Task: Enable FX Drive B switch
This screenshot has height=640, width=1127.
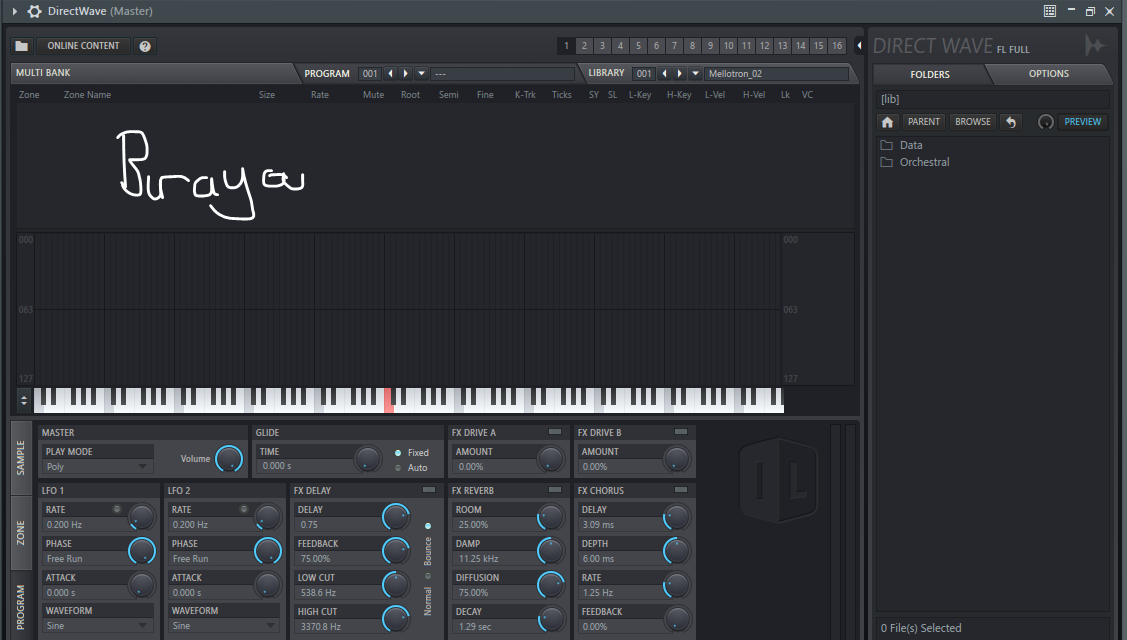Action: (x=681, y=432)
